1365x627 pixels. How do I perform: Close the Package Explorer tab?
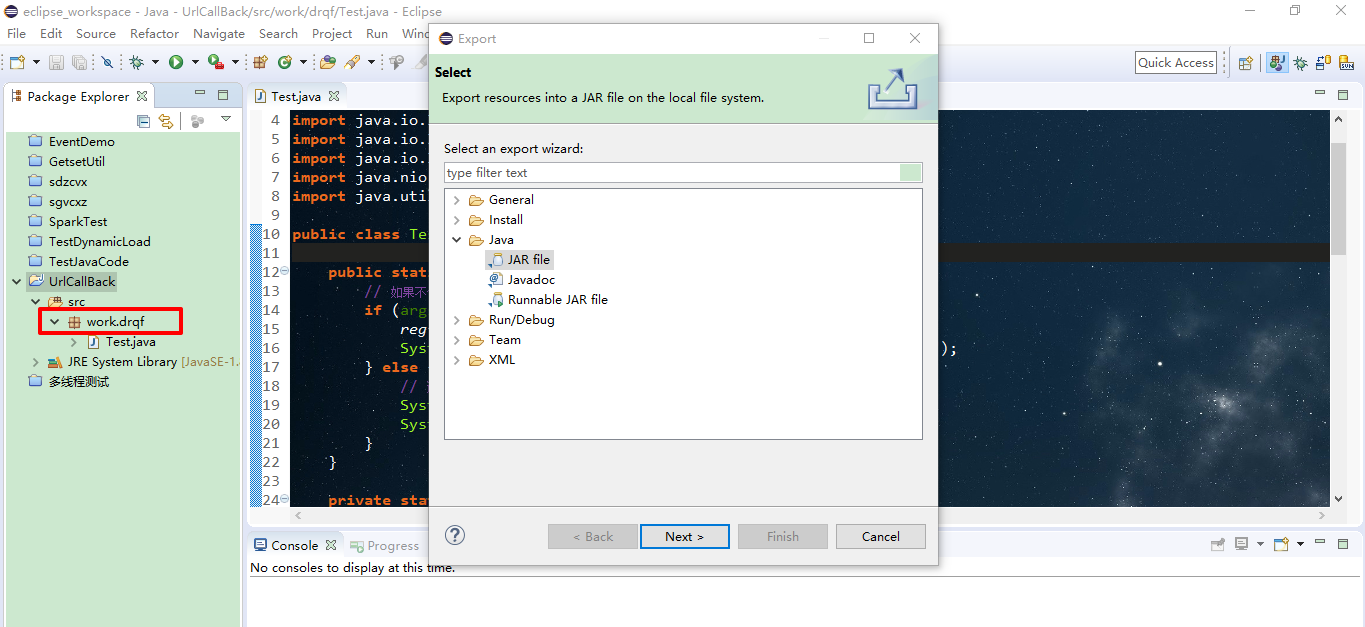[x=142, y=96]
